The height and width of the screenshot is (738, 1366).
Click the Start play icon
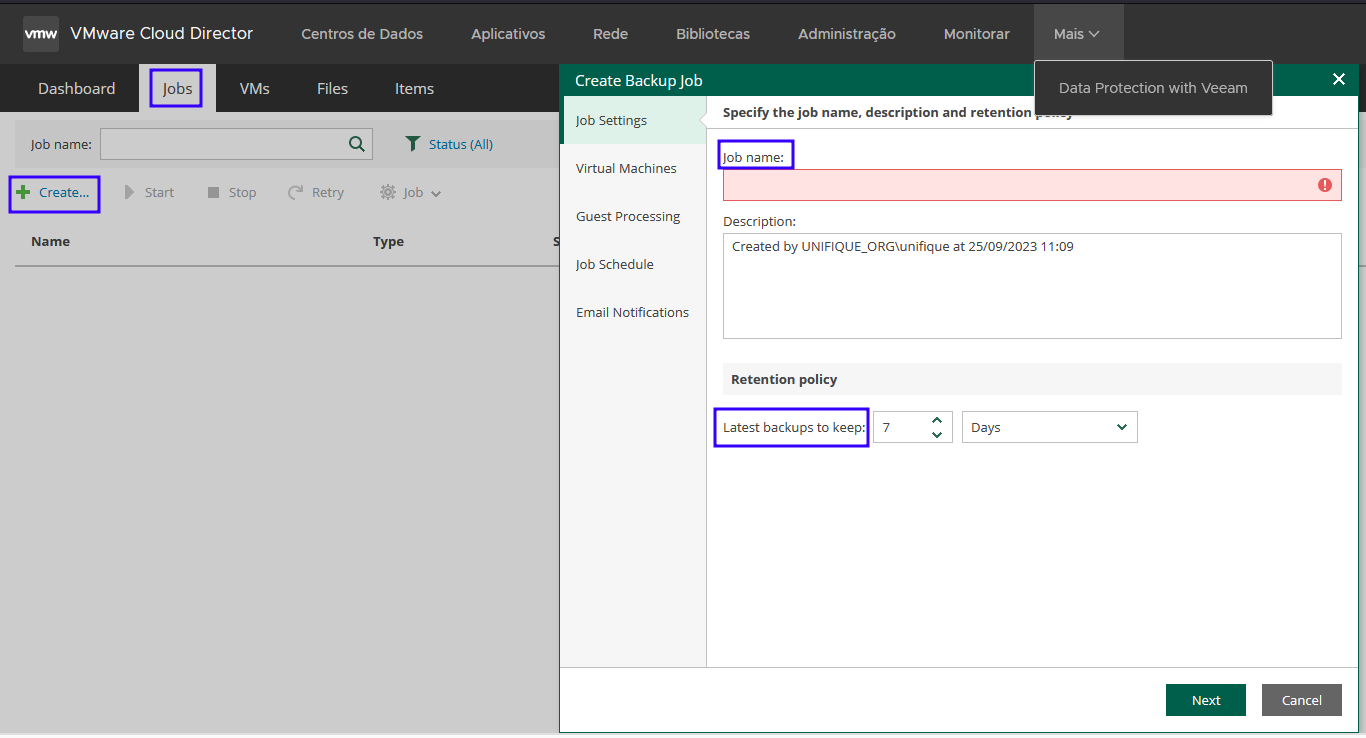129,192
